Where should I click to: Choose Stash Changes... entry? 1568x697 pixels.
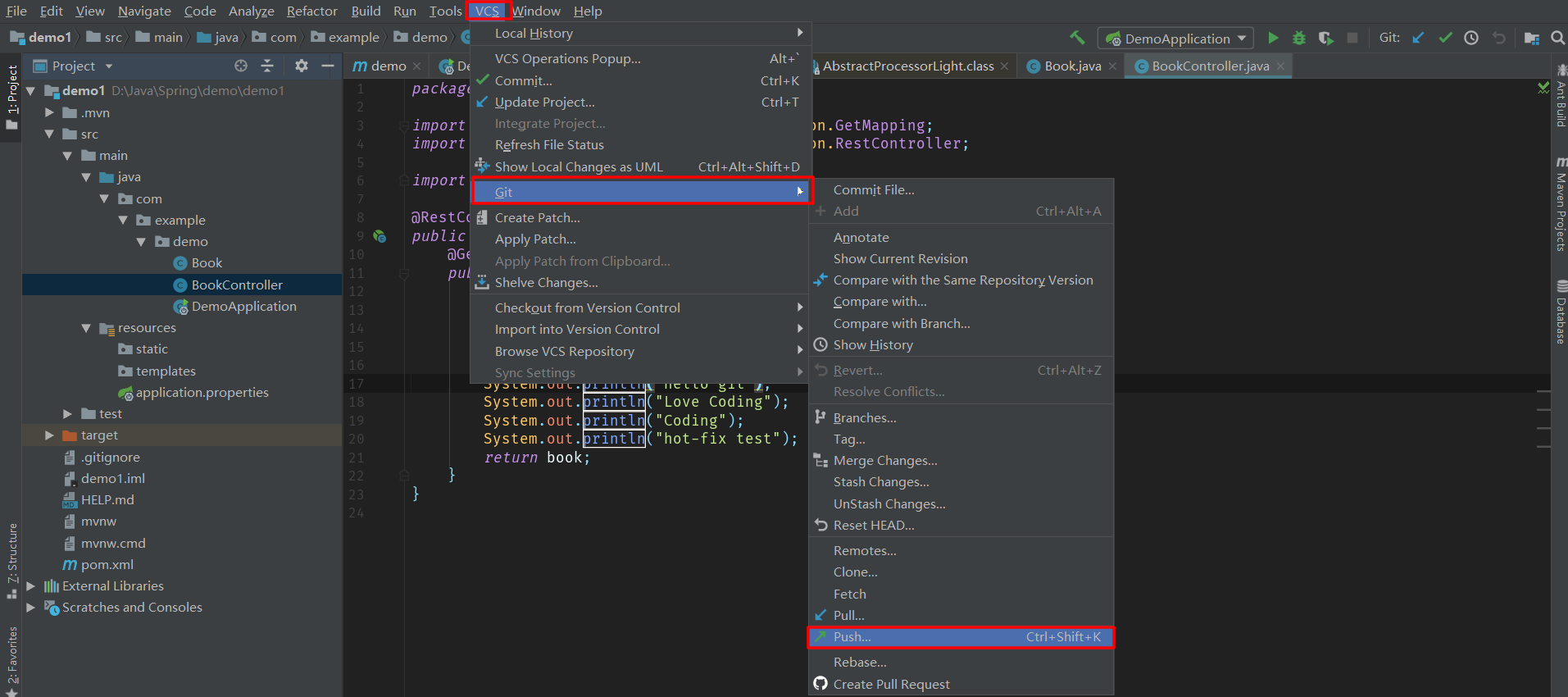[961, 482]
